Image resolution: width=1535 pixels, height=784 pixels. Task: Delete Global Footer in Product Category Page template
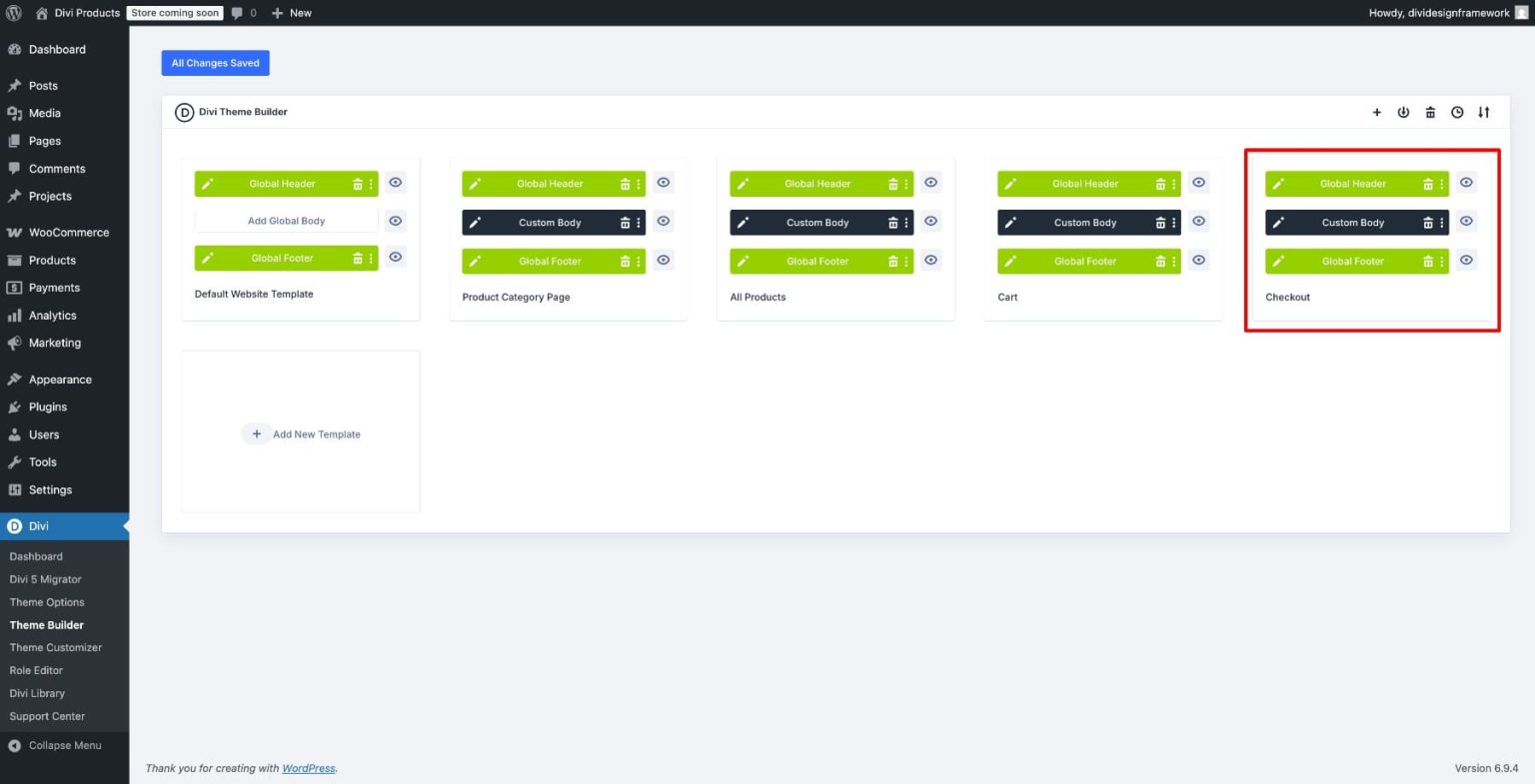625,262
